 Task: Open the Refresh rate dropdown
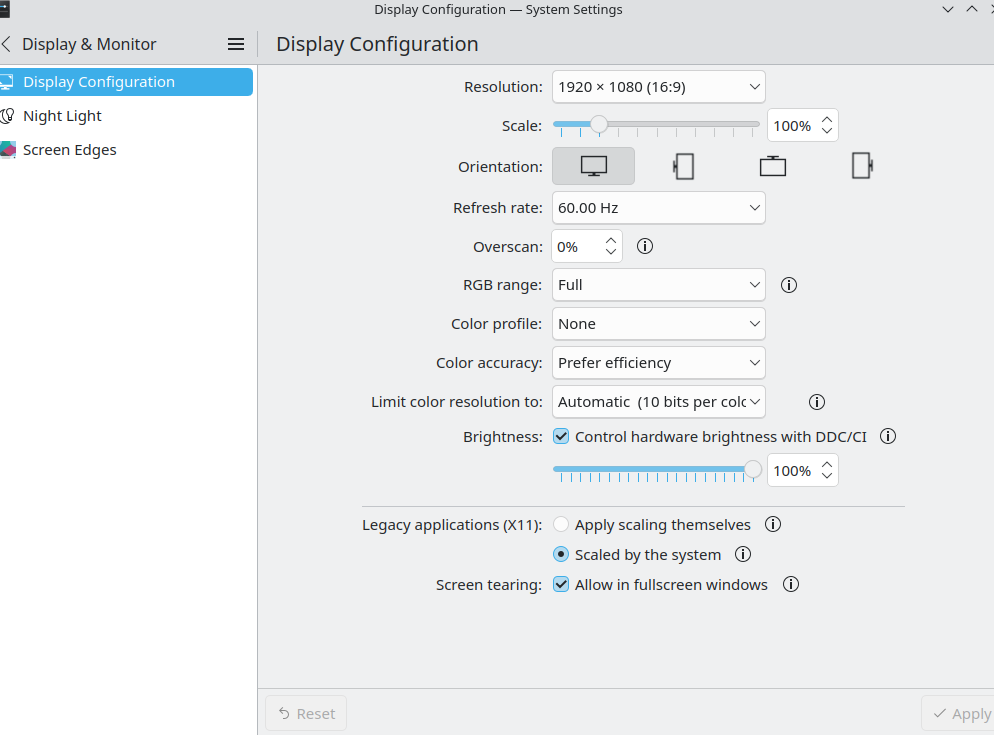click(659, 208)
